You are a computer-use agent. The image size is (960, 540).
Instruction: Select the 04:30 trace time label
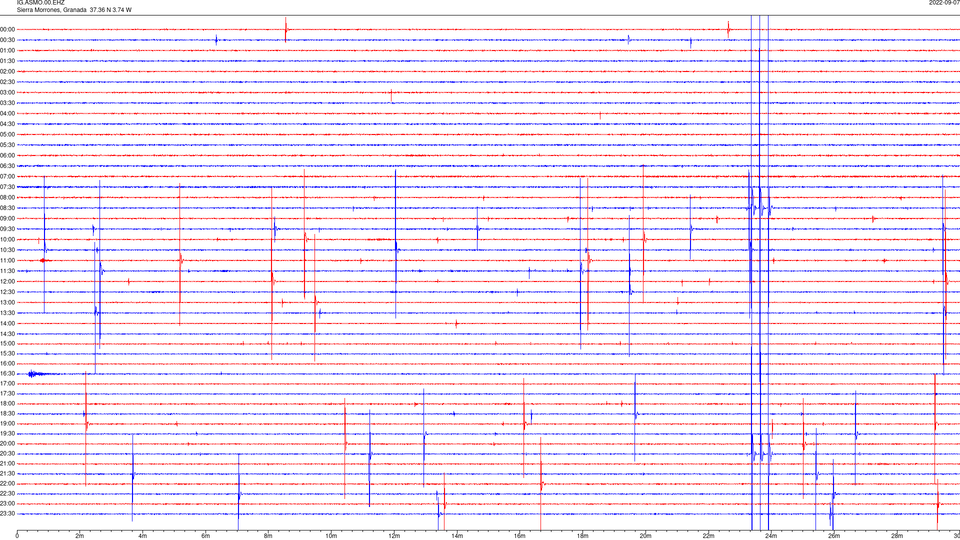click(x=7, y=124)
